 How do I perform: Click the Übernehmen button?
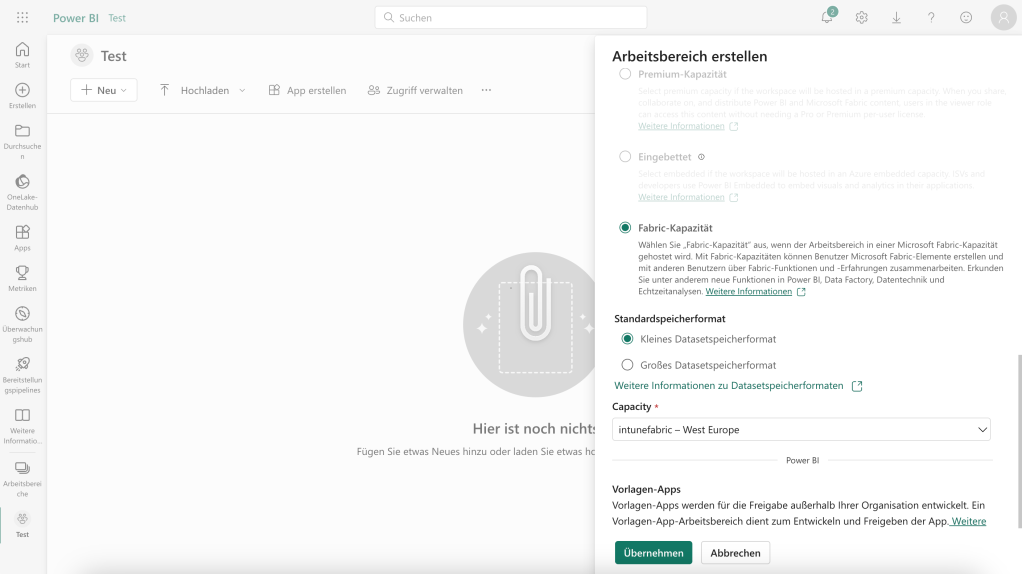[653, 553]
